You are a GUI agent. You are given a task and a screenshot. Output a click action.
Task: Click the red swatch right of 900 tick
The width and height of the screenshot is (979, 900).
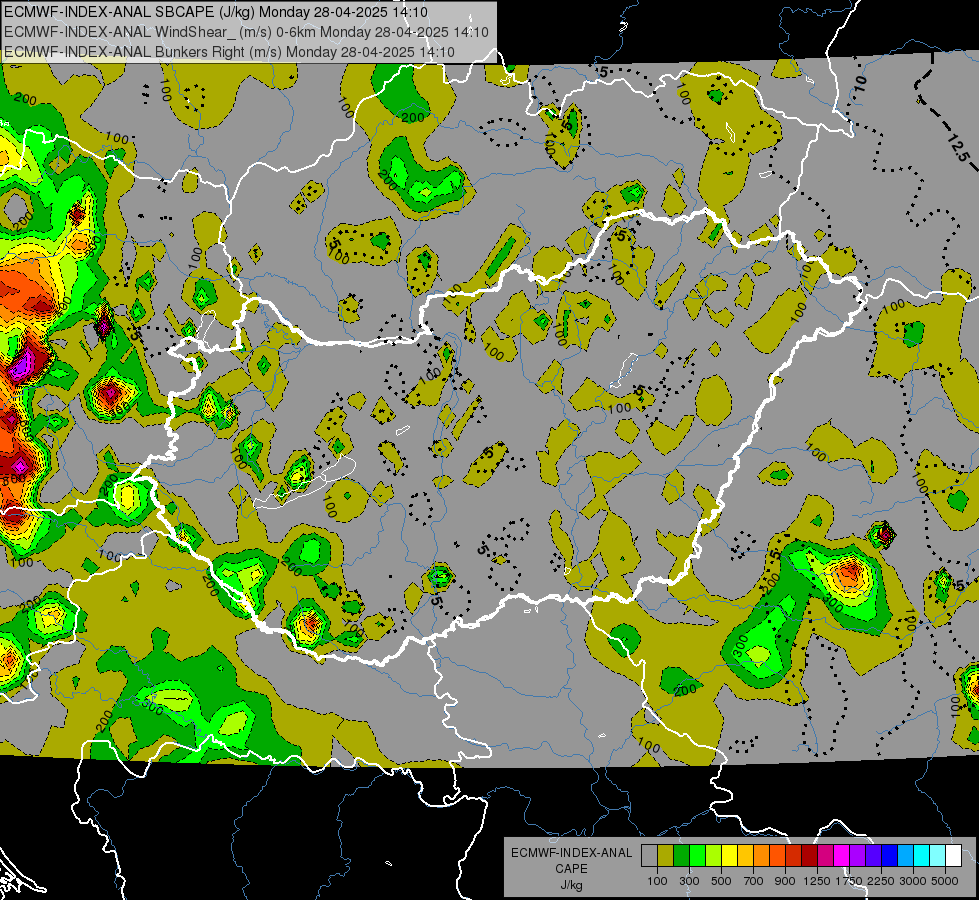(x=794, y=856)
